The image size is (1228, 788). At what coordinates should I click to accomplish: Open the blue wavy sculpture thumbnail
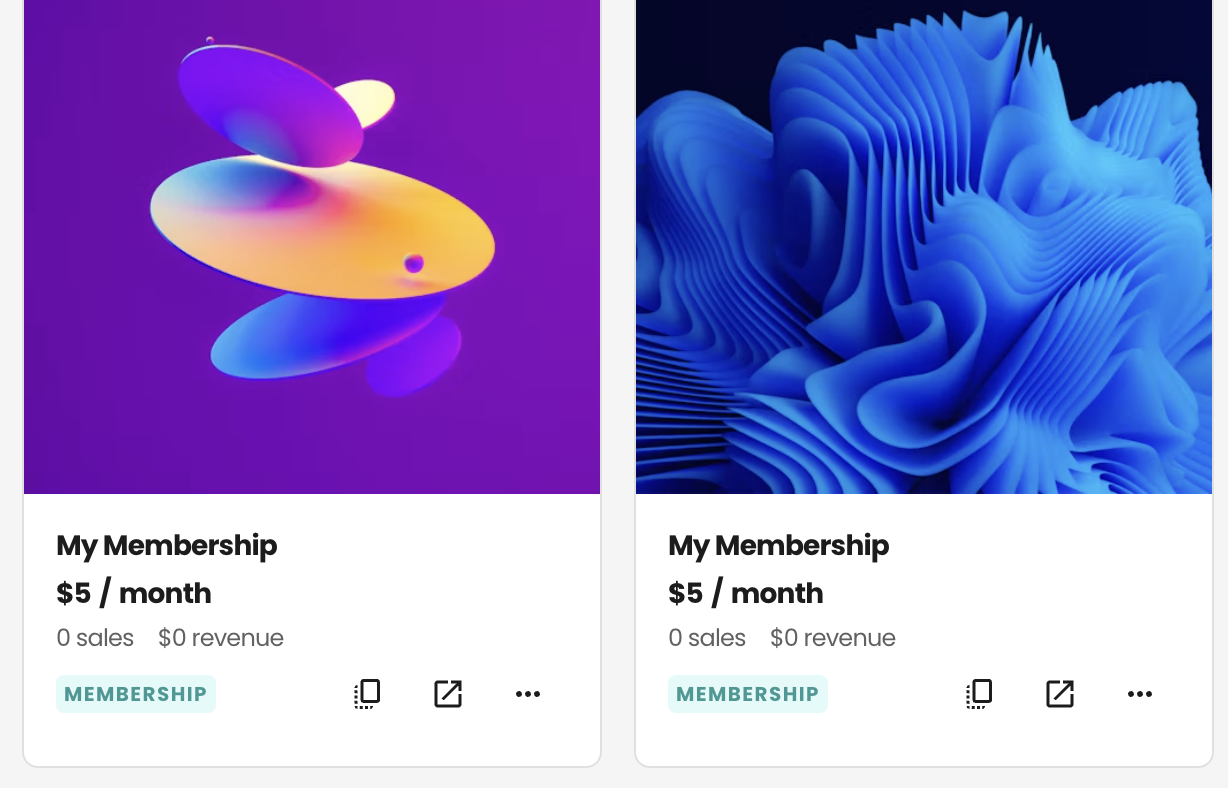click(x=924, y=247)
